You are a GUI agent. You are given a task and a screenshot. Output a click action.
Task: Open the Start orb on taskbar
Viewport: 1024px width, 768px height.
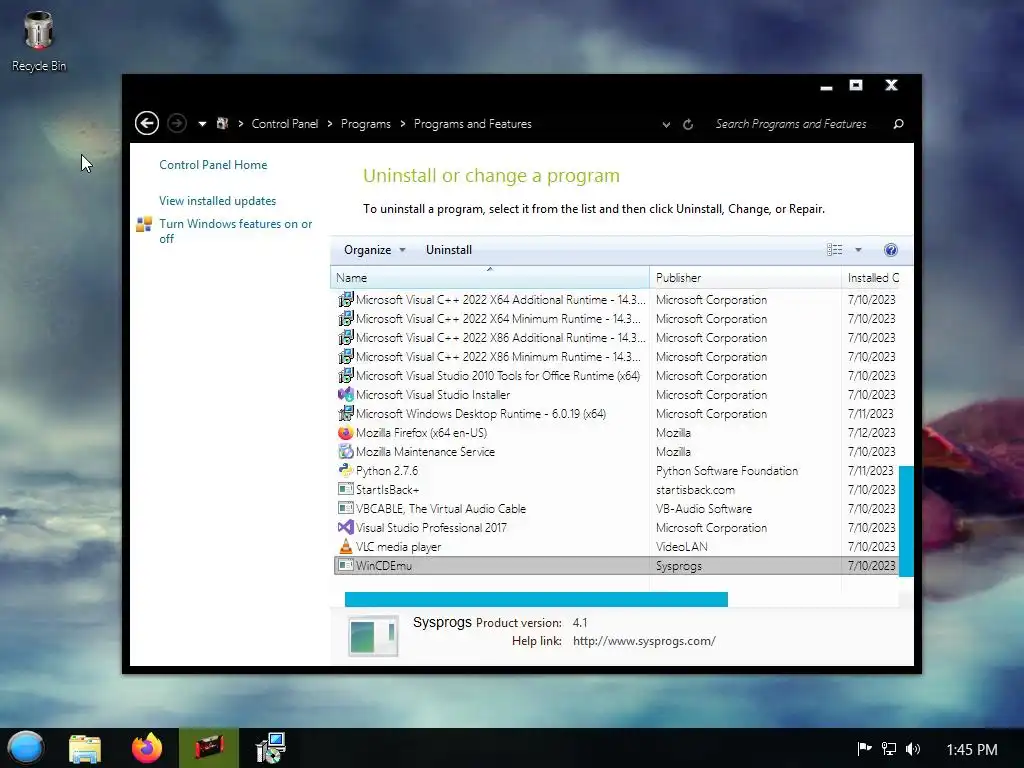[x=25, y=747]
